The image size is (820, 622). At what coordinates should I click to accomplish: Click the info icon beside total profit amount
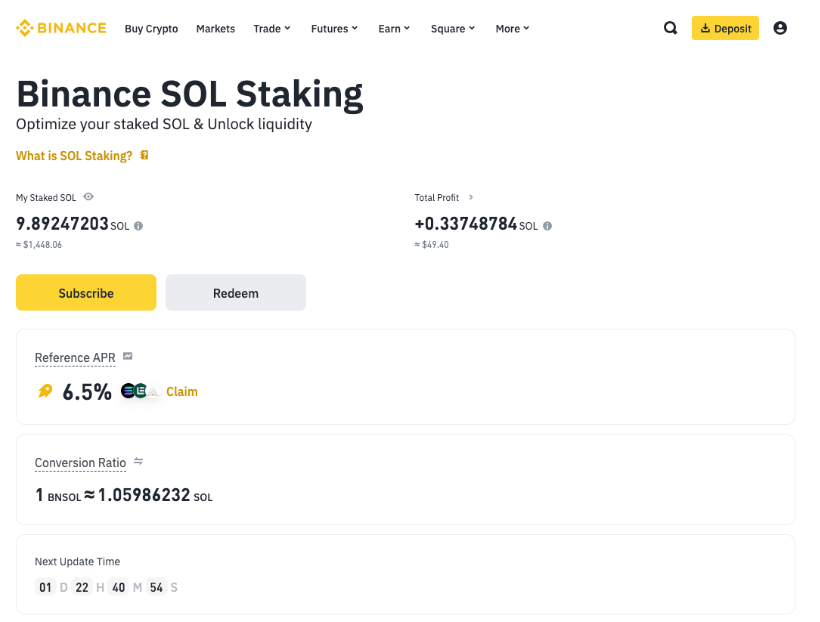coord(547,226)
